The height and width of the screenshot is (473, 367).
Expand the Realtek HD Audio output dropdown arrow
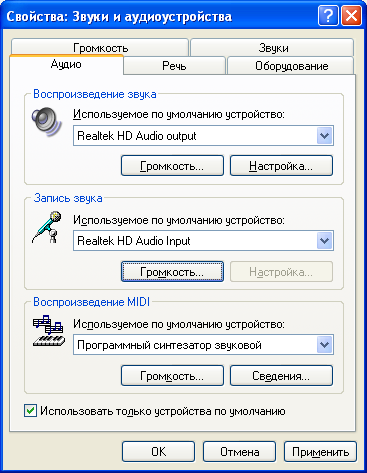coord(324,136)
